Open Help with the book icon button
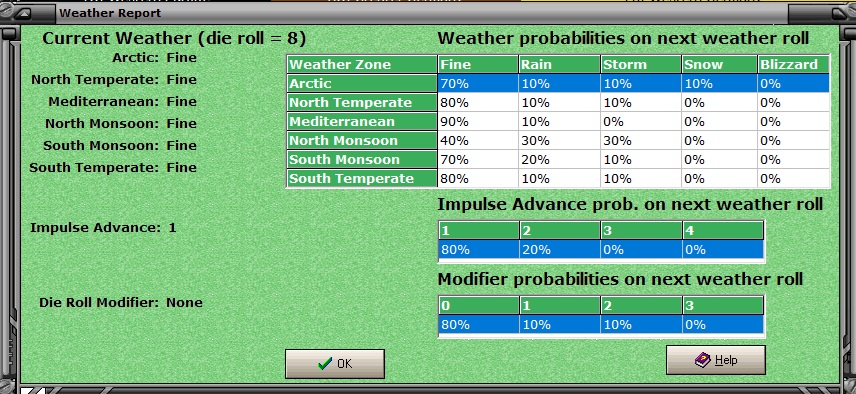856x394 pixels. (x=716, y=360)
